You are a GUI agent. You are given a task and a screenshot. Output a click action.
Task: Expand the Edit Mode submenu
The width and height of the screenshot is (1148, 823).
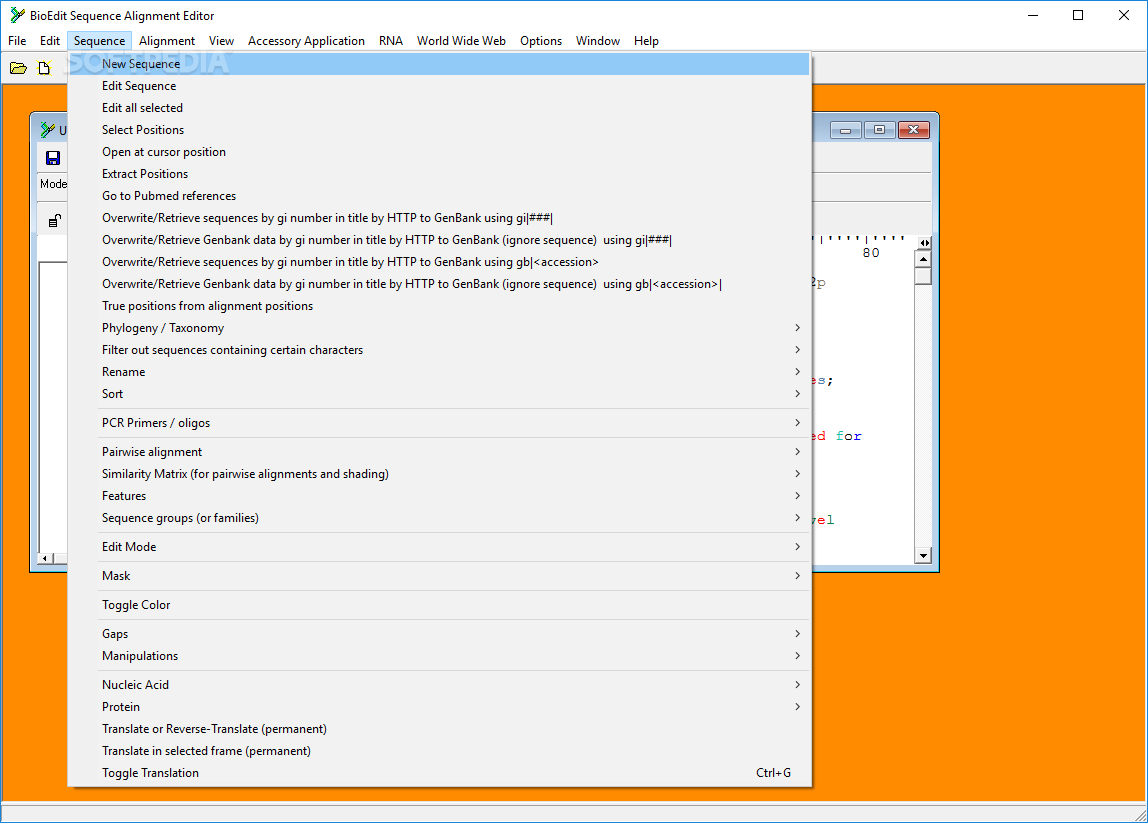click(x=439, y=546)
